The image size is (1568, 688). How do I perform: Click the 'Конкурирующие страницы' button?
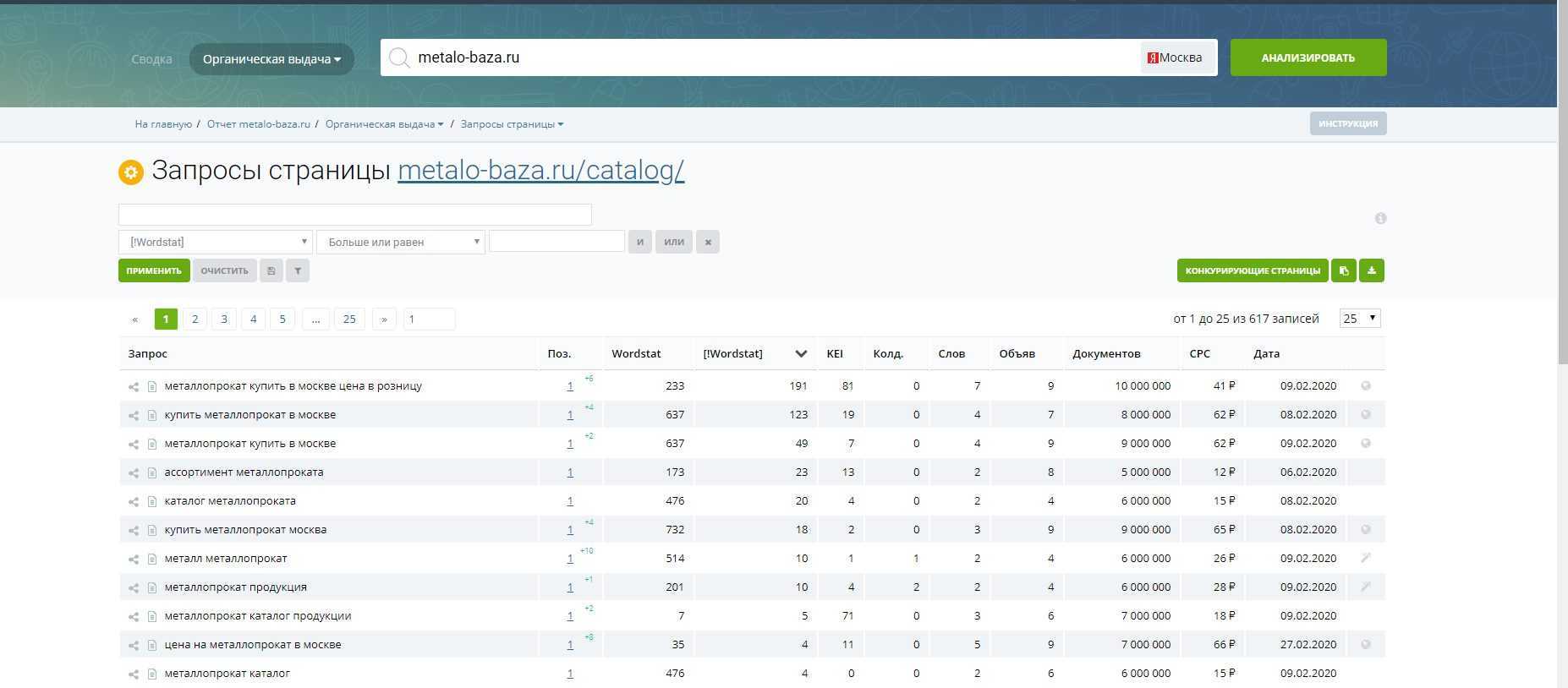tap(1252, 270)
